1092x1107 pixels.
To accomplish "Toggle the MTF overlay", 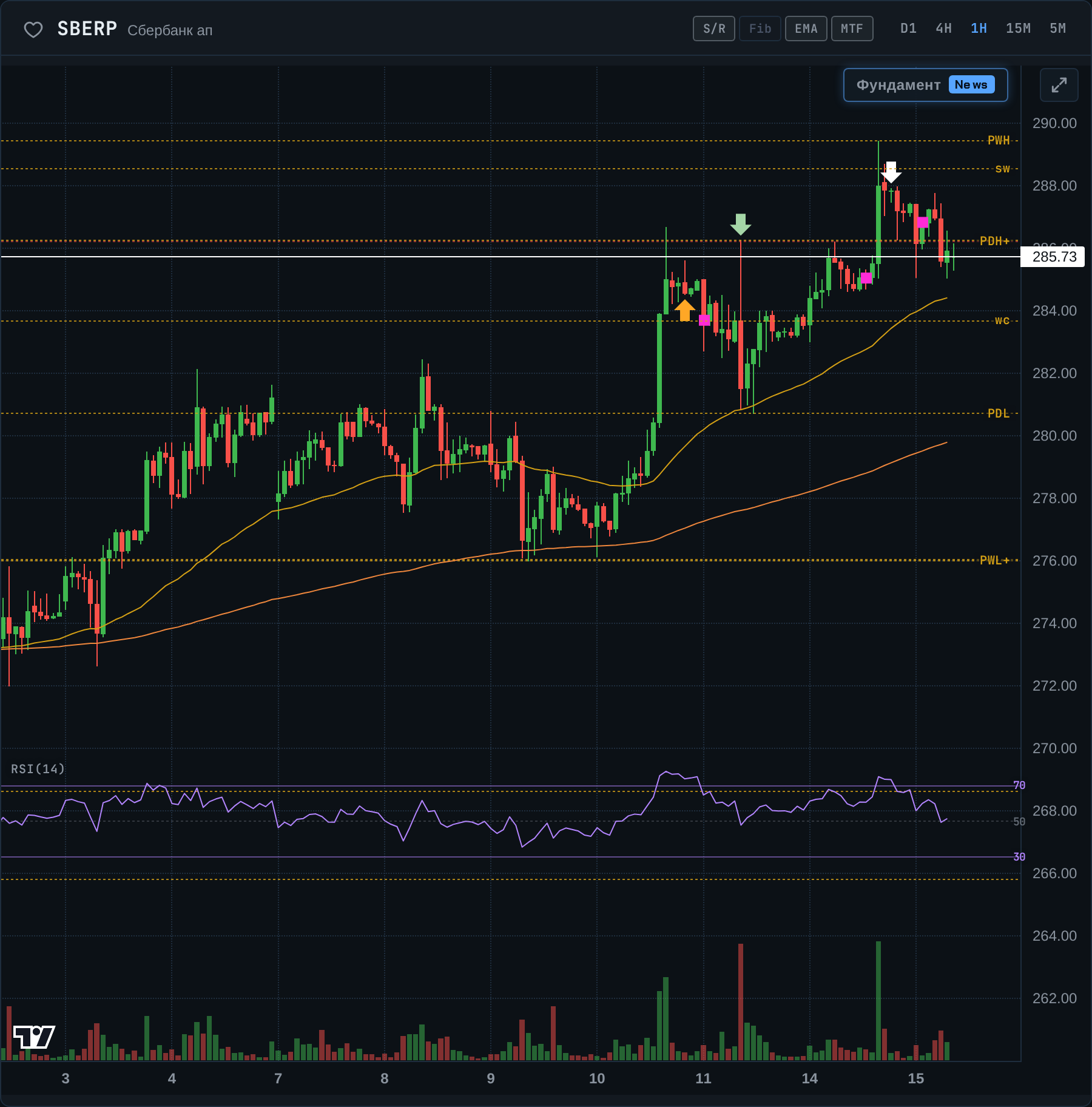I will coord(852,29).
